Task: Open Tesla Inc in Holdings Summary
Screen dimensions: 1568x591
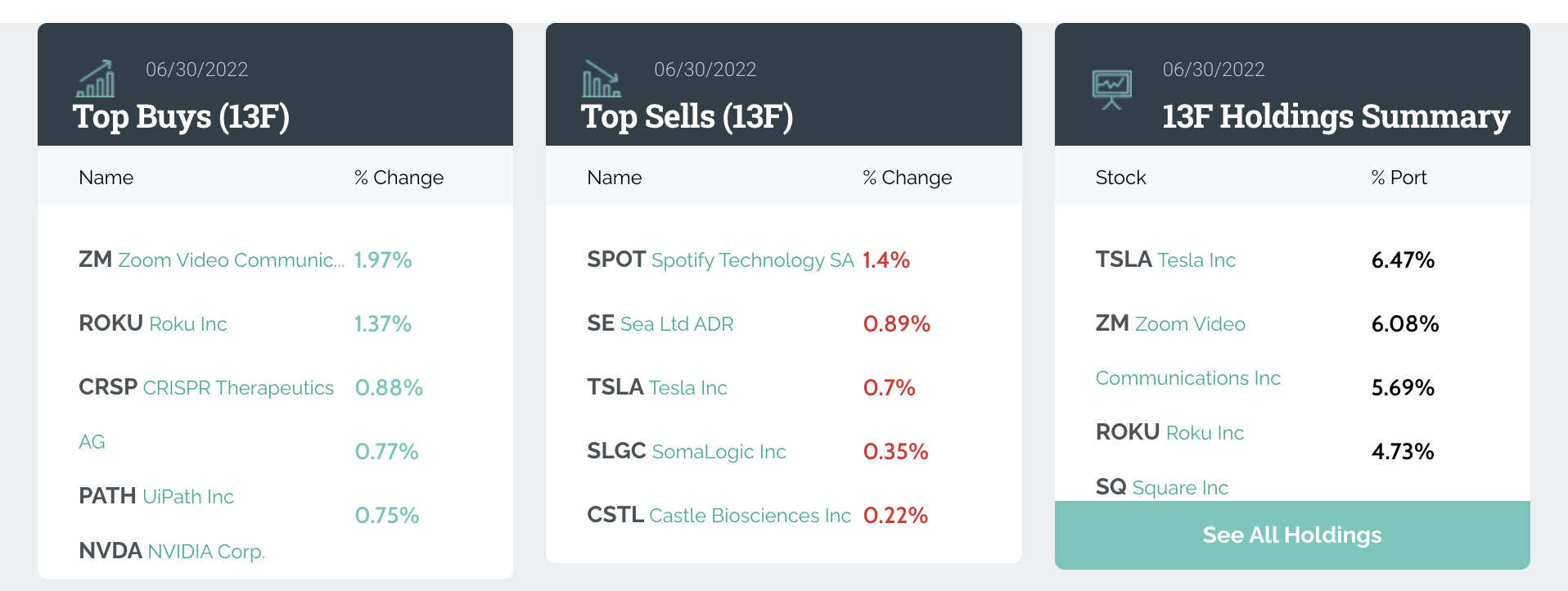Action: 1196,260
